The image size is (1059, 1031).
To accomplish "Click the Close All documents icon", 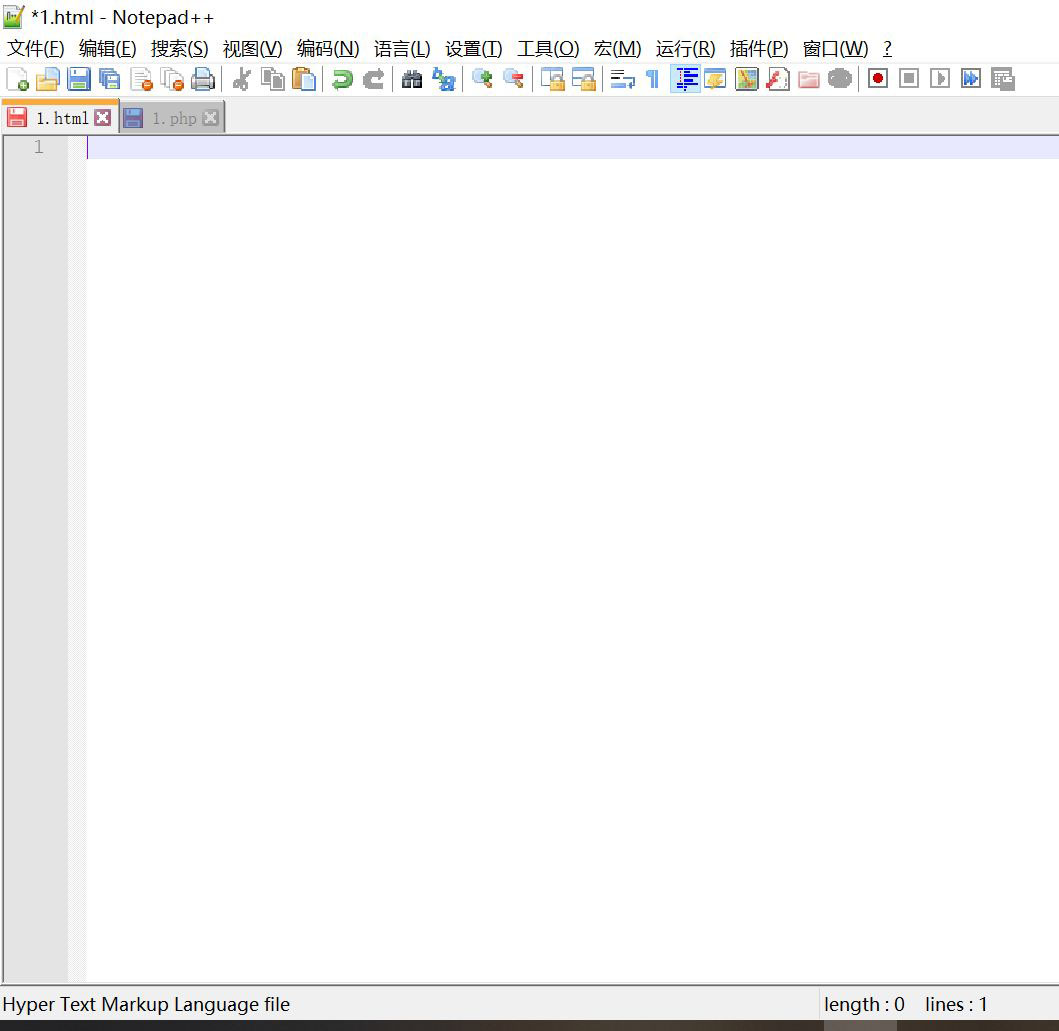I will [x=172, y=80].
